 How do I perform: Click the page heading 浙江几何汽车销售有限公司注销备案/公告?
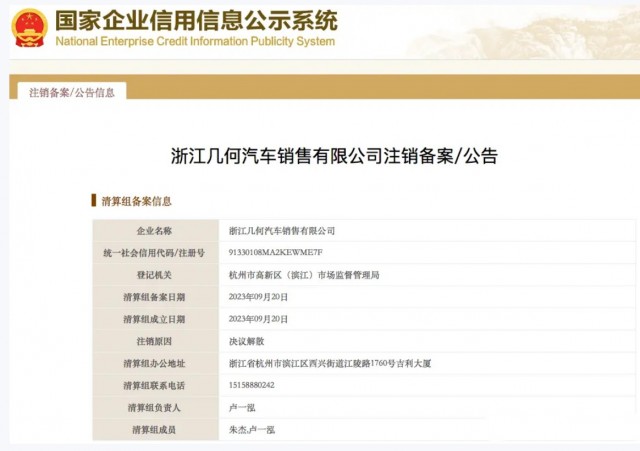point(334,156)
